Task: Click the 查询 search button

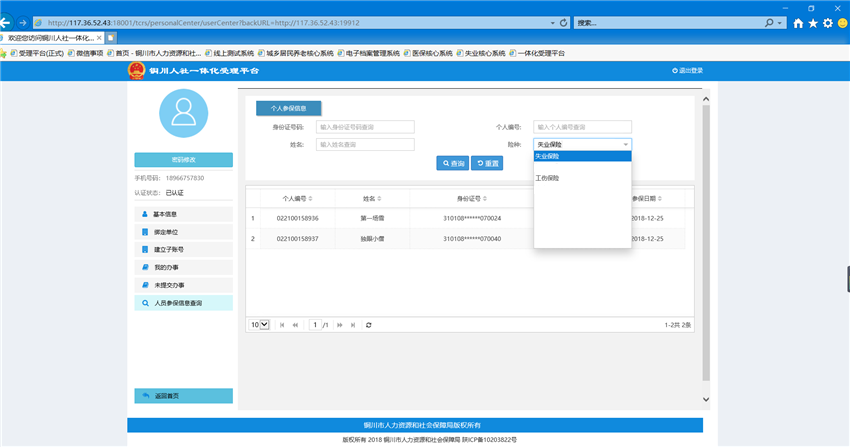Action: pyautogui.click(x=453, y=163)
